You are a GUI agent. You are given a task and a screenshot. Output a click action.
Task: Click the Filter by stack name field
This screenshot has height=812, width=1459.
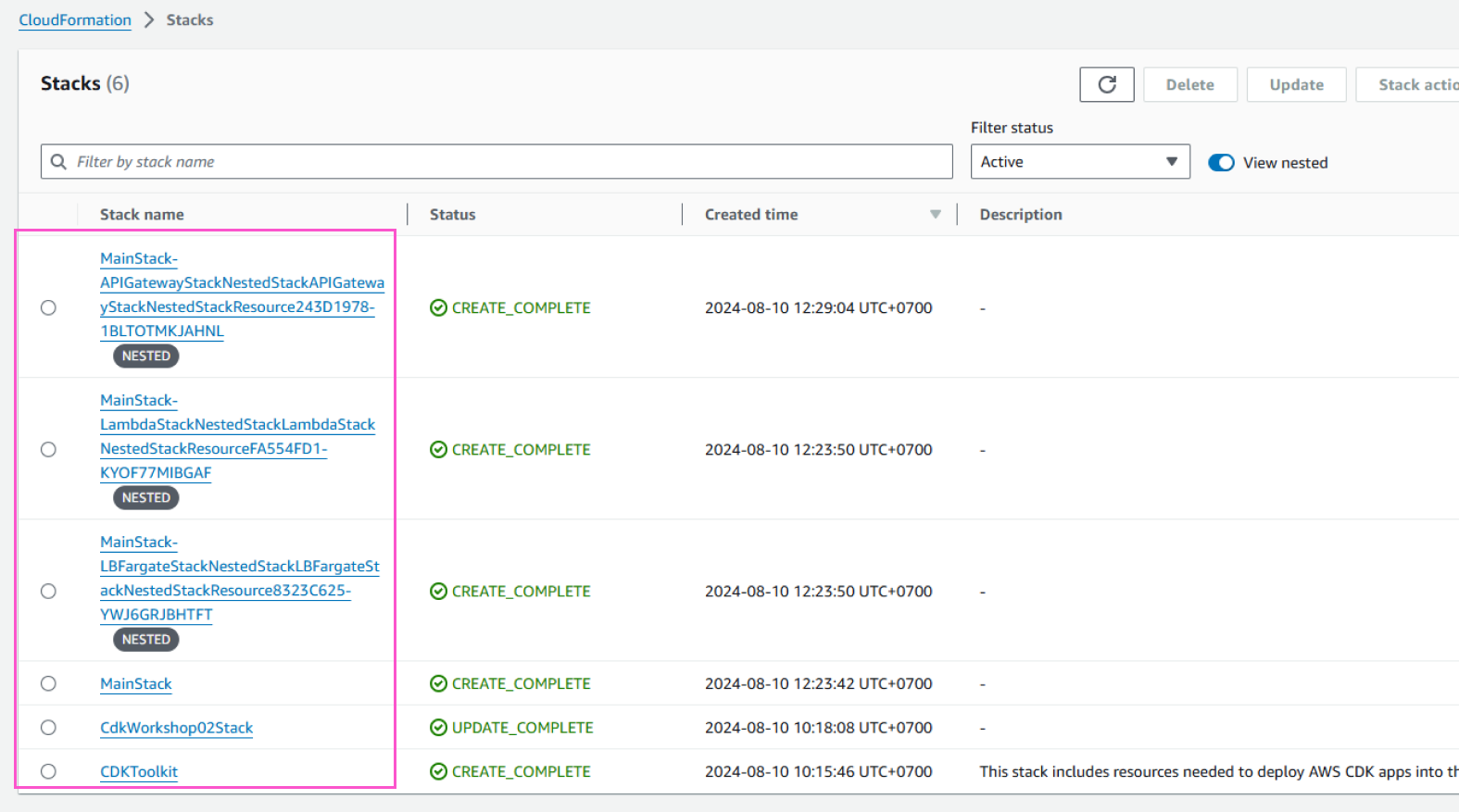pyautogui.click(x=497, y=162)
